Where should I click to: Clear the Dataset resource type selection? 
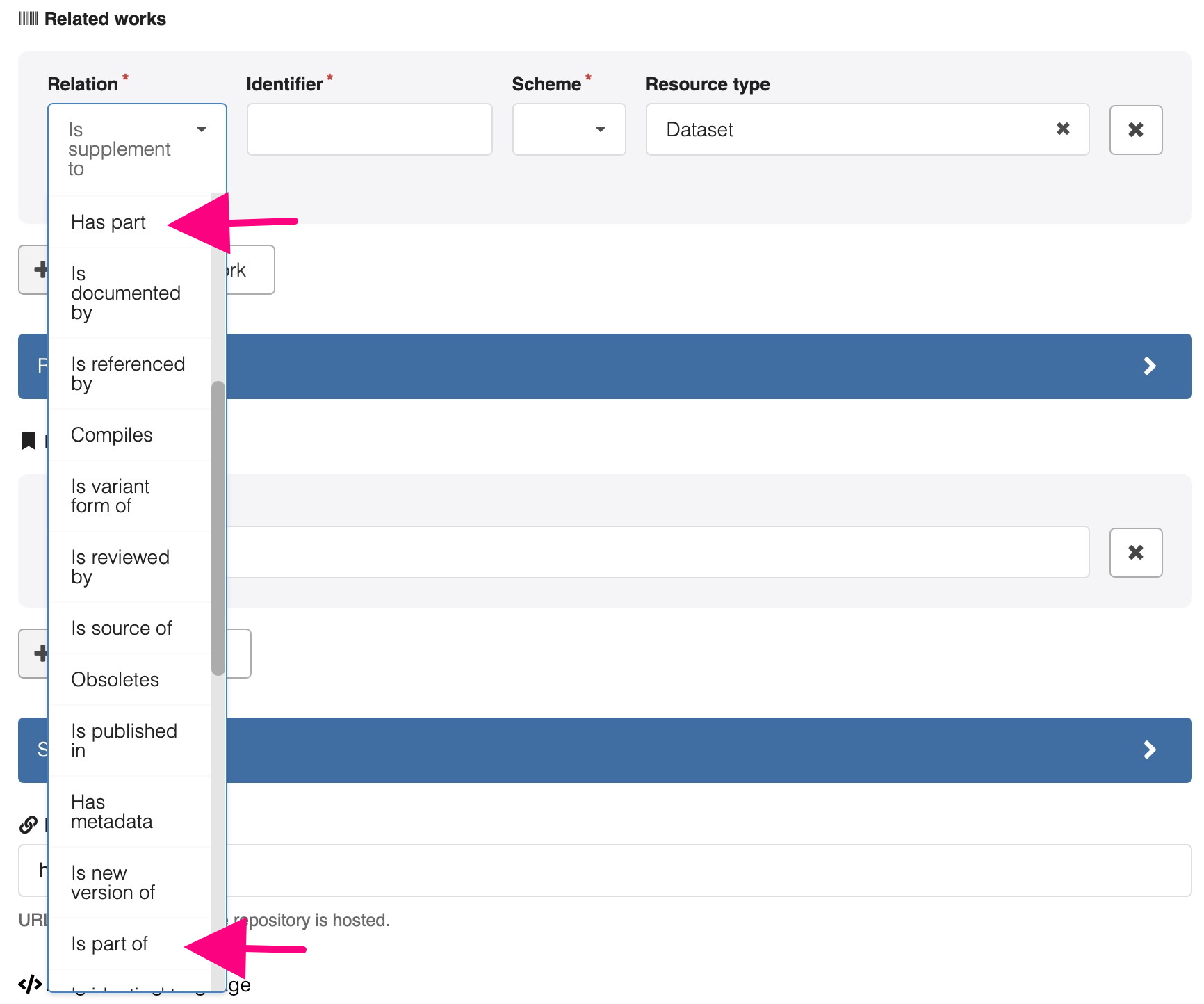pyautogui.click(x=1062, y=129)
